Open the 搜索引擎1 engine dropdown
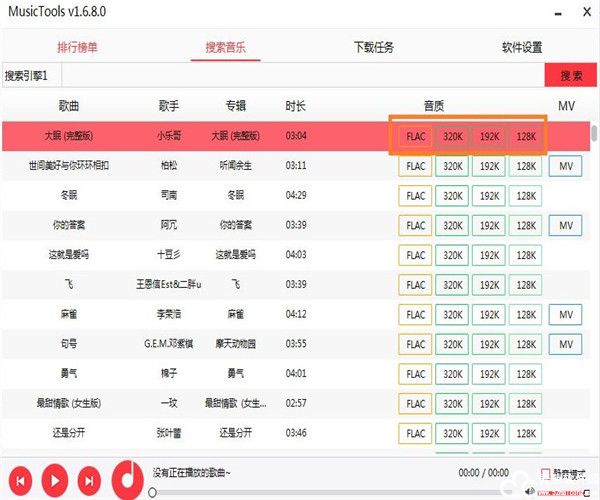This screenshot has height=500, width=600. (x=31, y=76)
